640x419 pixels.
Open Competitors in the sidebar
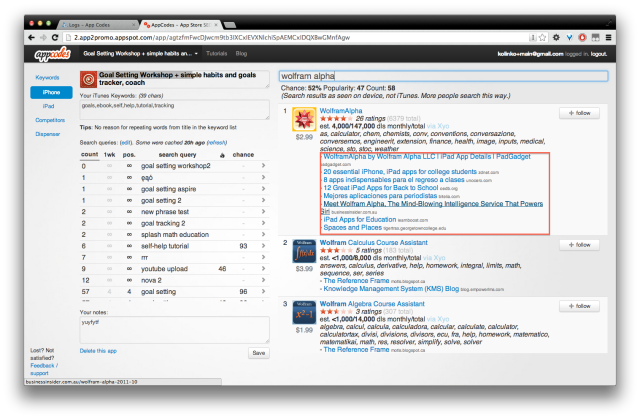[50, 120]
